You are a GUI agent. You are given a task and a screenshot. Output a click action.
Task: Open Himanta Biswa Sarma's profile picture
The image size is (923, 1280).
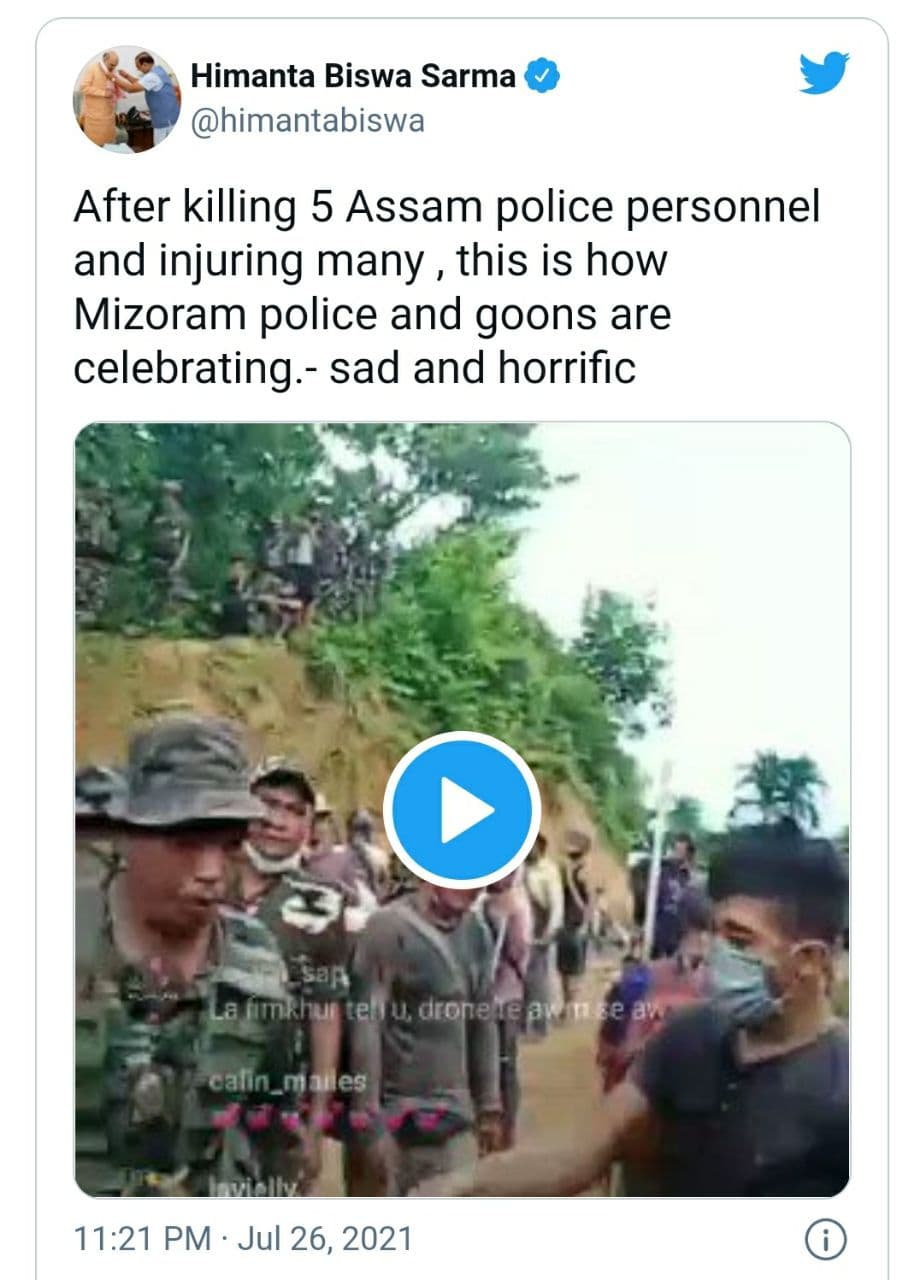click(x=127, y=99)
